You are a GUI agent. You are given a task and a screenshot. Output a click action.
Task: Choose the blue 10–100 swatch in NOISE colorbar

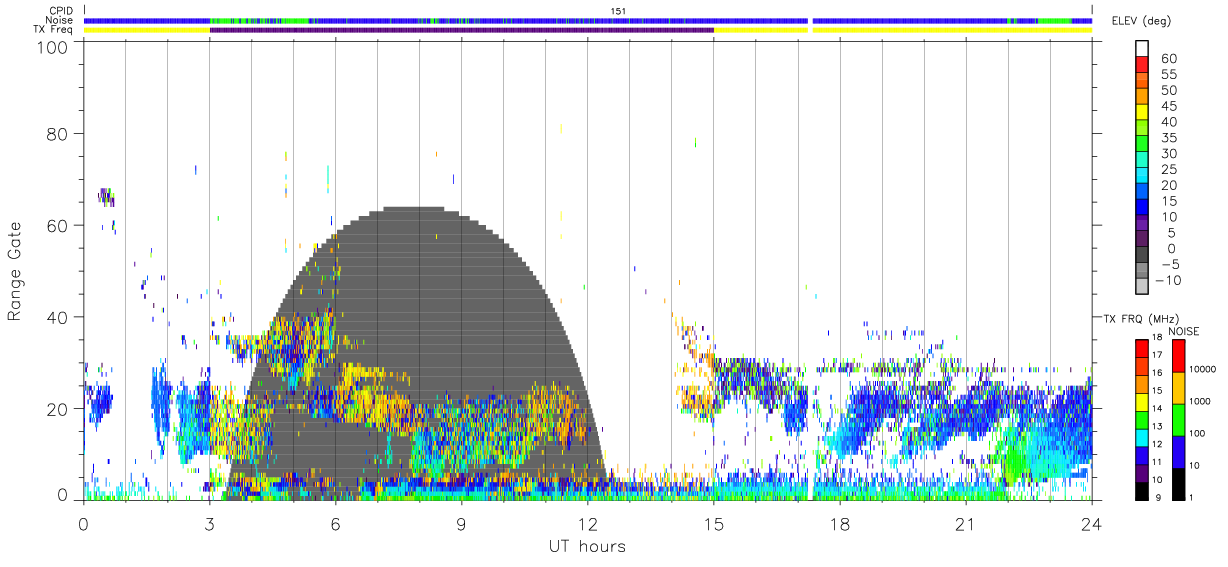pos(1178,450)
